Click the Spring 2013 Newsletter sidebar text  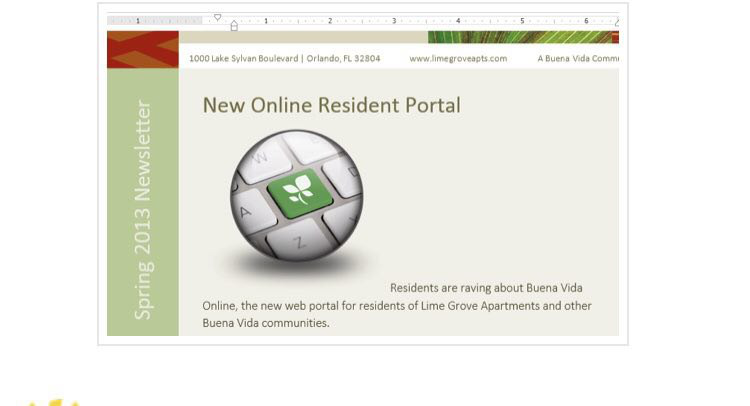point(143,210)
